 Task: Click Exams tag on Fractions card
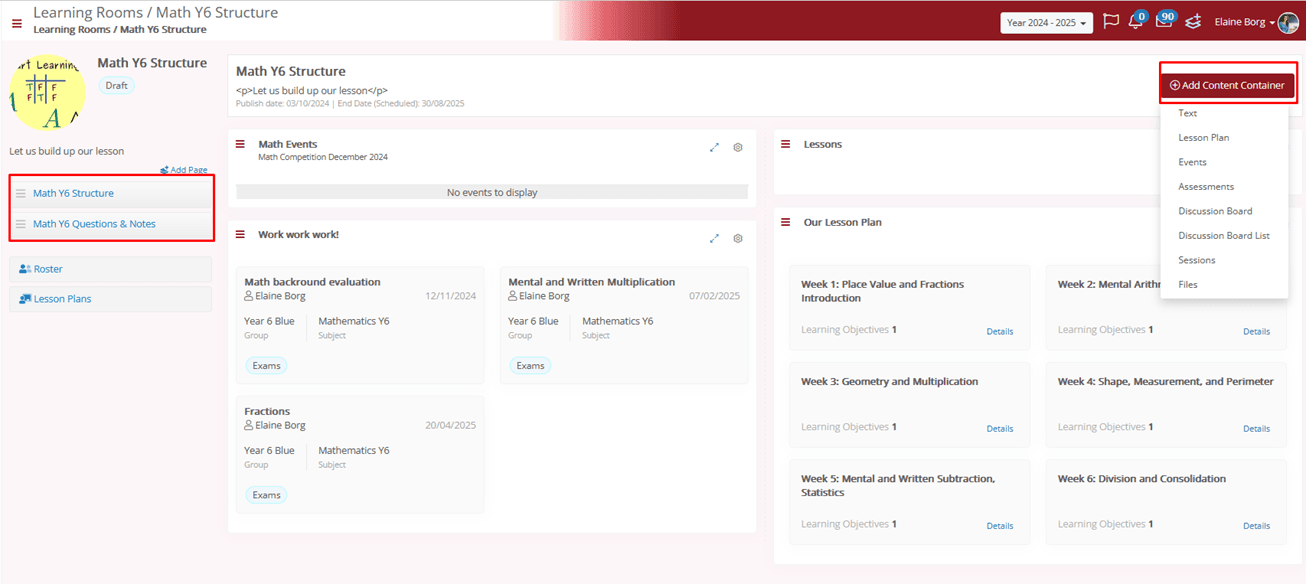[x=266, y=495]
